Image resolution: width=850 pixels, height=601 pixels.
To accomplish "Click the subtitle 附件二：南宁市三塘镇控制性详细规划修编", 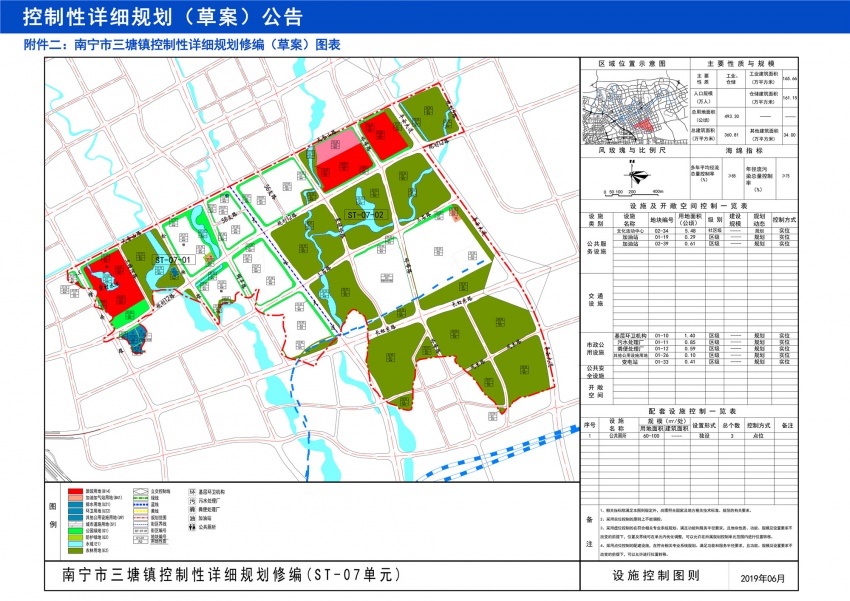I will (182, 45).
